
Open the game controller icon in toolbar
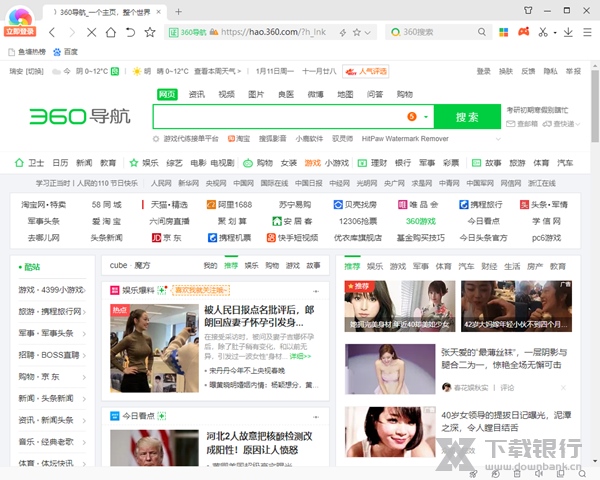tap(522, 32)
